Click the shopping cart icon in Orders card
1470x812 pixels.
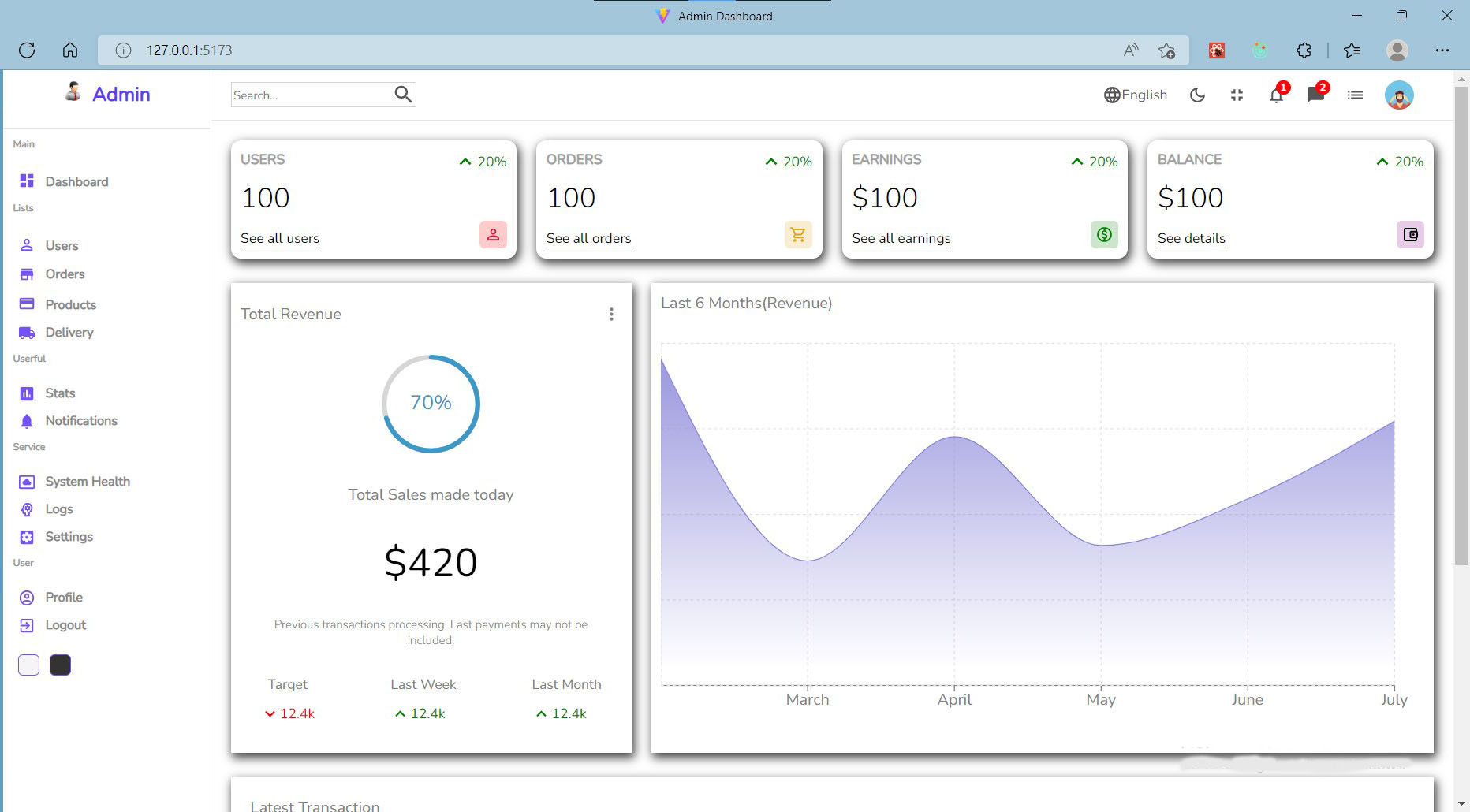(x=798, y=235)
